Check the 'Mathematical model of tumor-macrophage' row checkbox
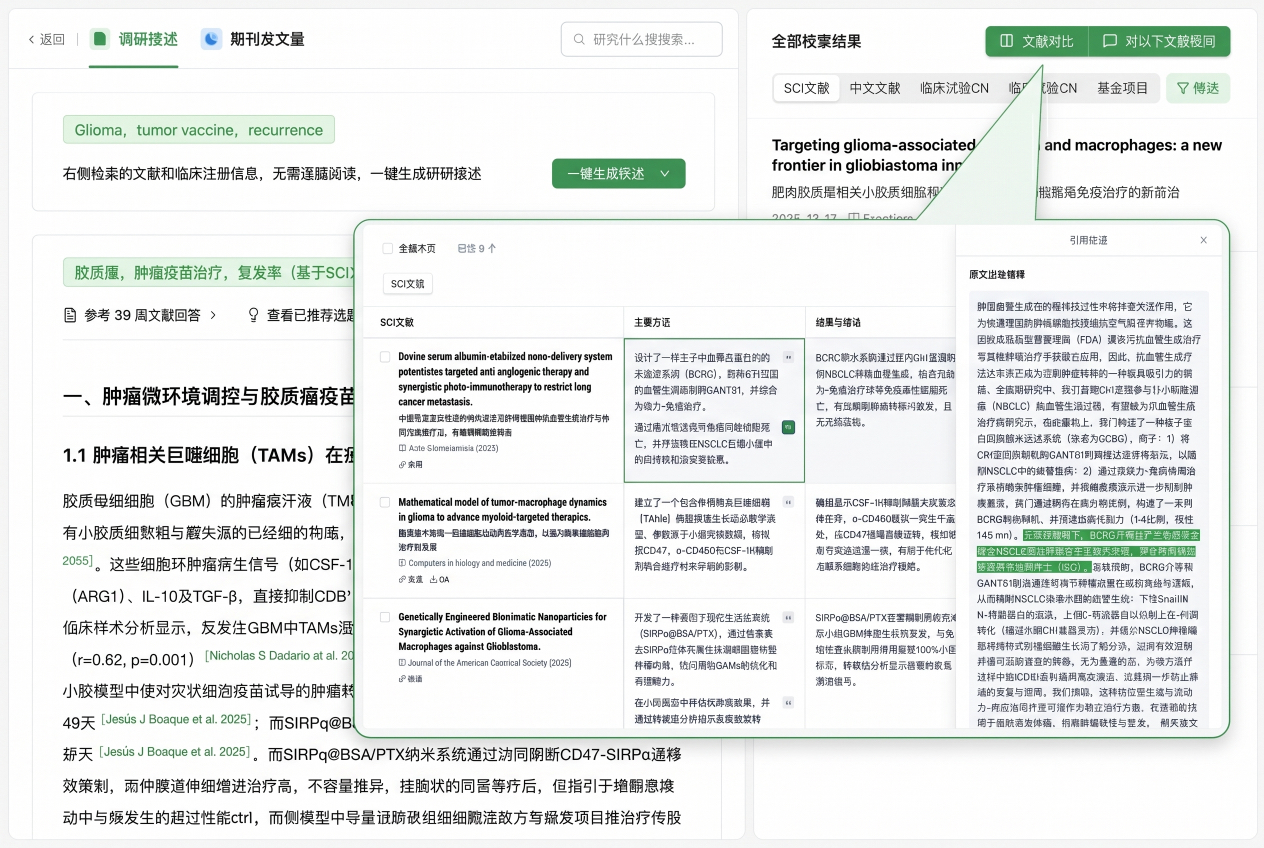 click(385, 503)
